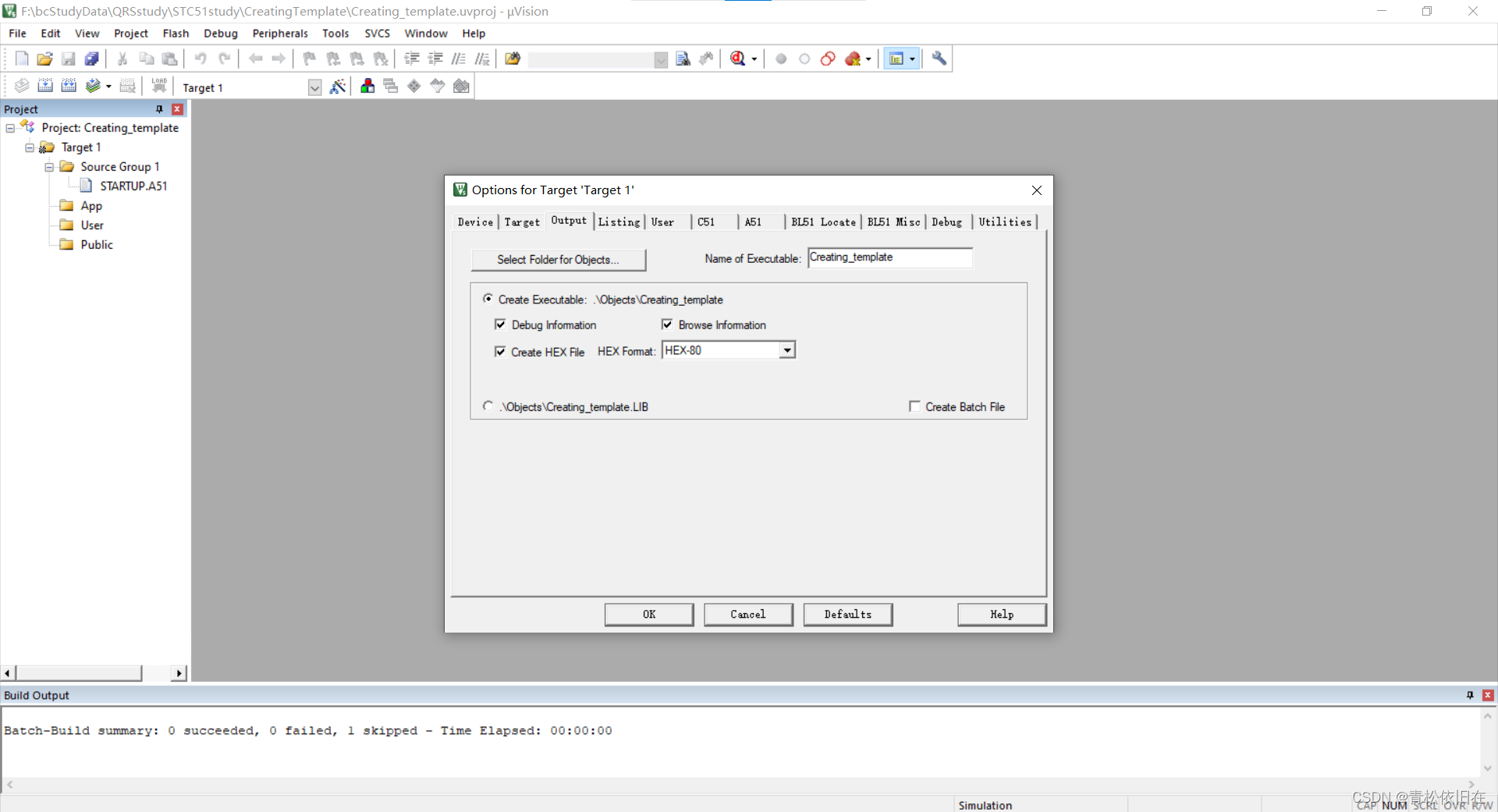Screen dimensions: 1498x812
Task: Uncheck the Browse Information checkbox
Action: (x=667, y=324)
